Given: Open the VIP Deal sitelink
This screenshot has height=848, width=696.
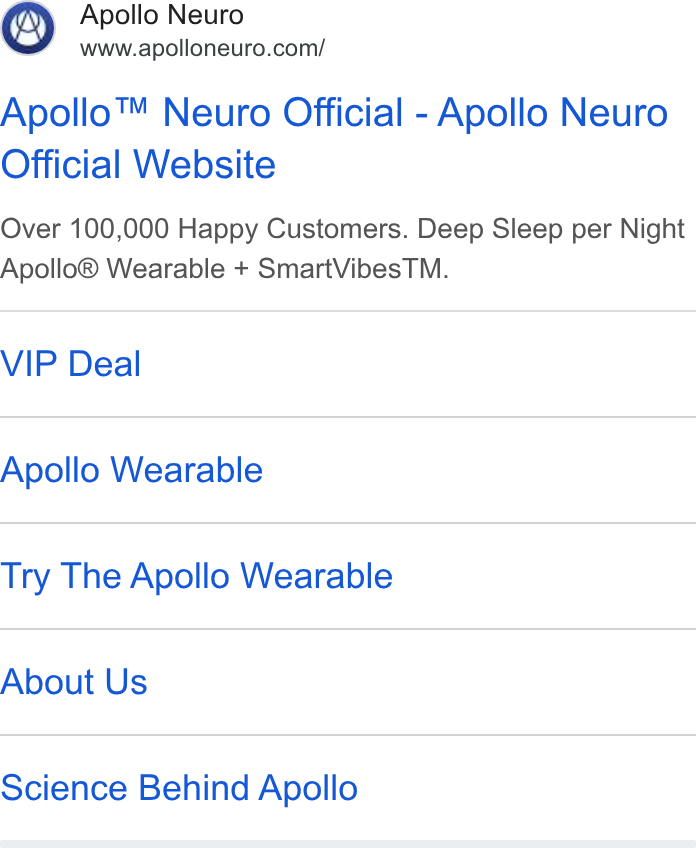Looking at the screenshot, I should pyautogui.click(x=71, y=363).
